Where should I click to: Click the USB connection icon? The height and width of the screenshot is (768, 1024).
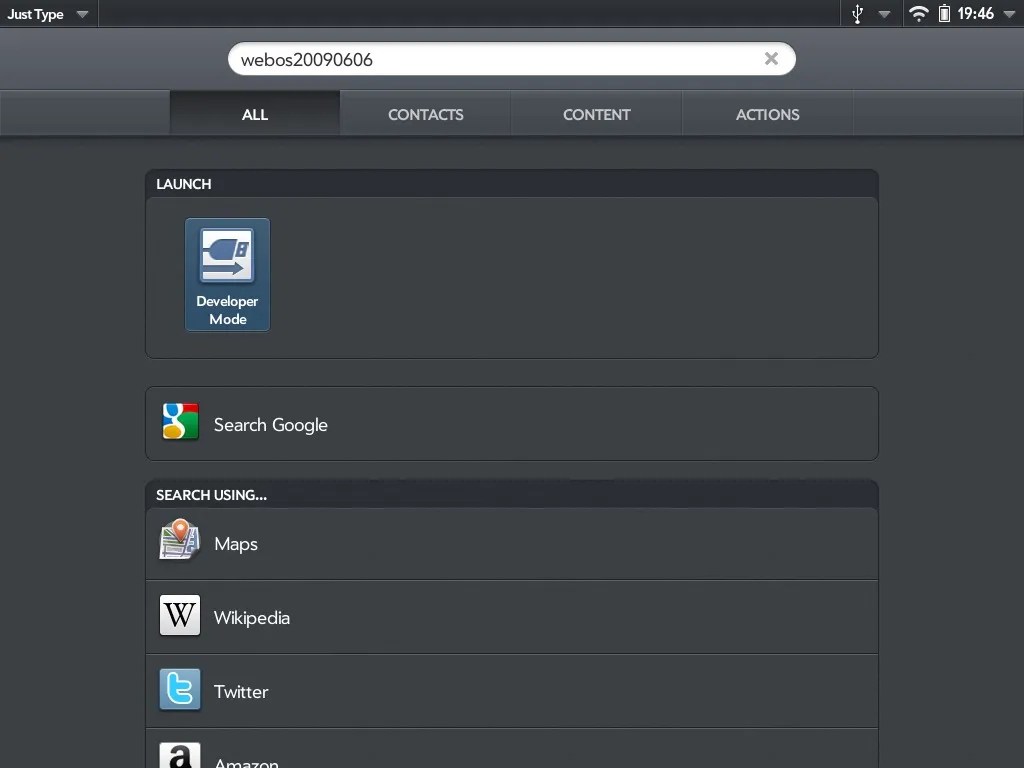(859, 14)
